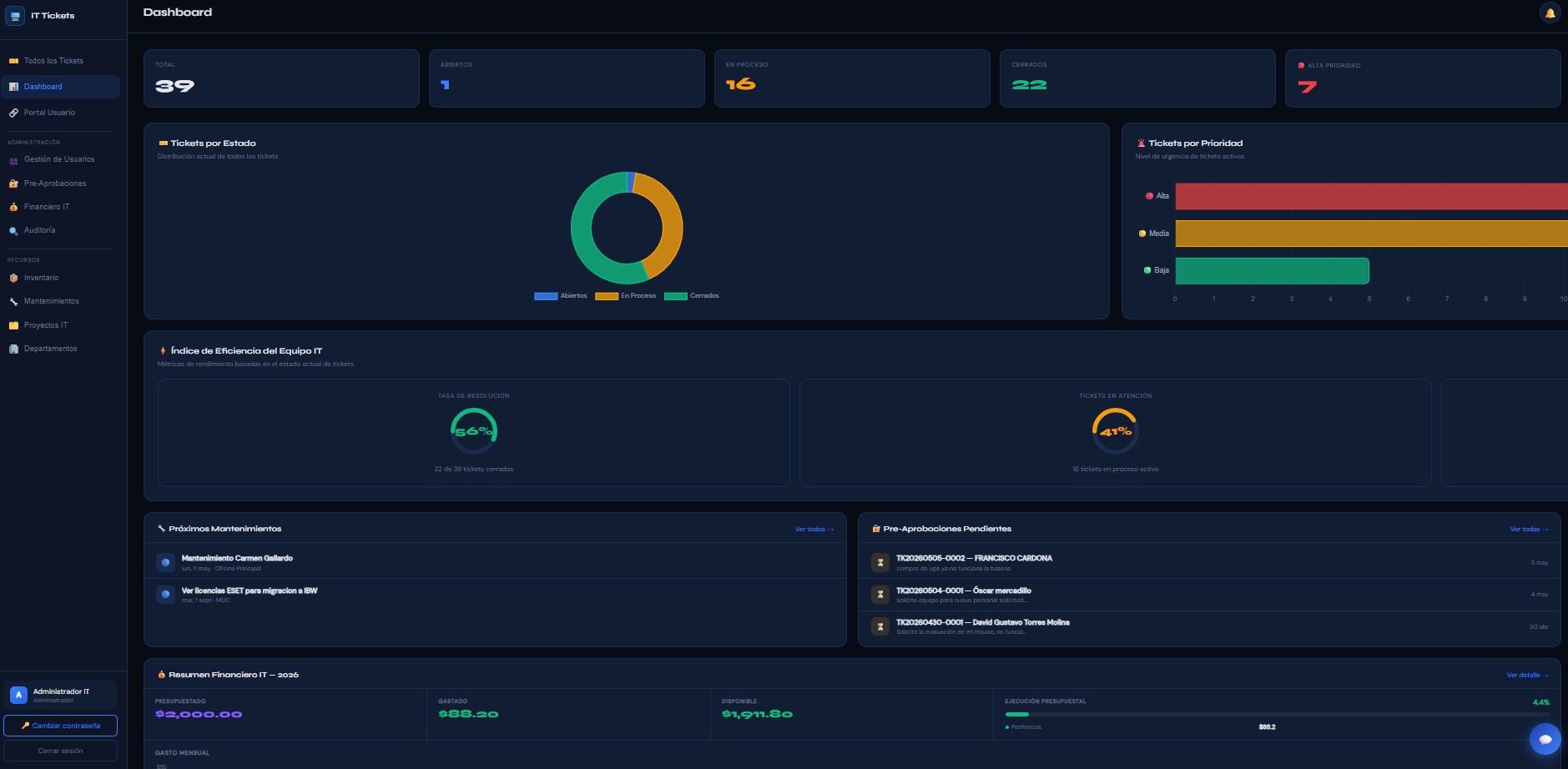Click the Pre-Aprobaciones gift icon in sidebar
Viewport: 1568px width, 769px height.
pos(13,183)
